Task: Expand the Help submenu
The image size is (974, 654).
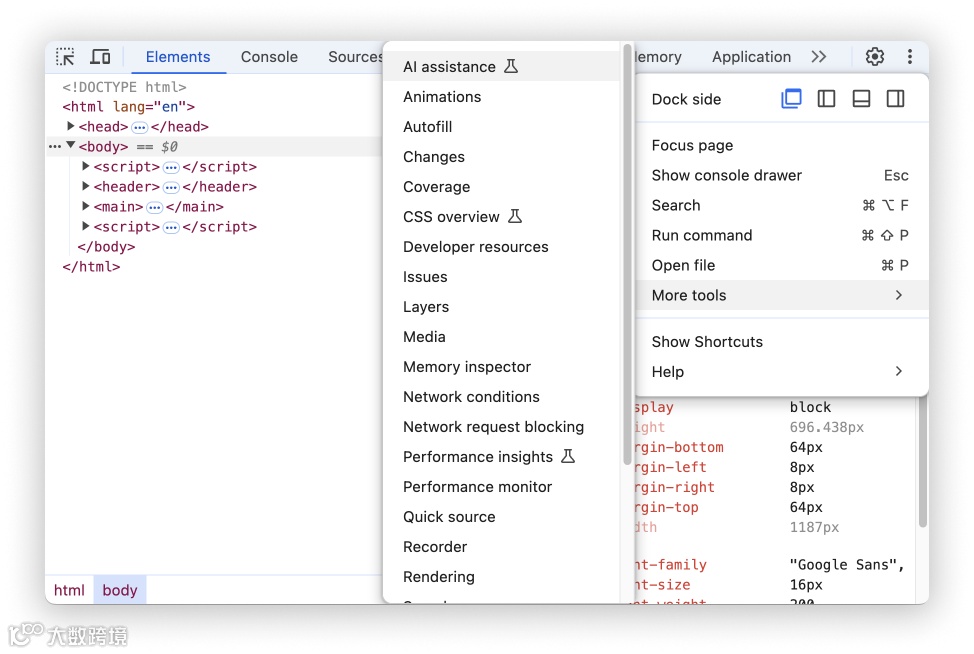Action: coord(782,371)
